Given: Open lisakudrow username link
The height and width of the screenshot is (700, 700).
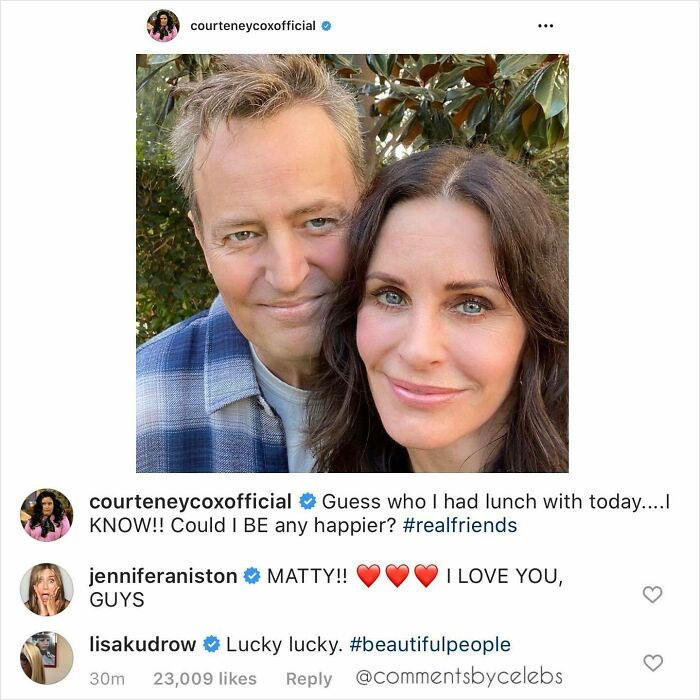Looking at the screenshot, I should click(x=142, y=644).
